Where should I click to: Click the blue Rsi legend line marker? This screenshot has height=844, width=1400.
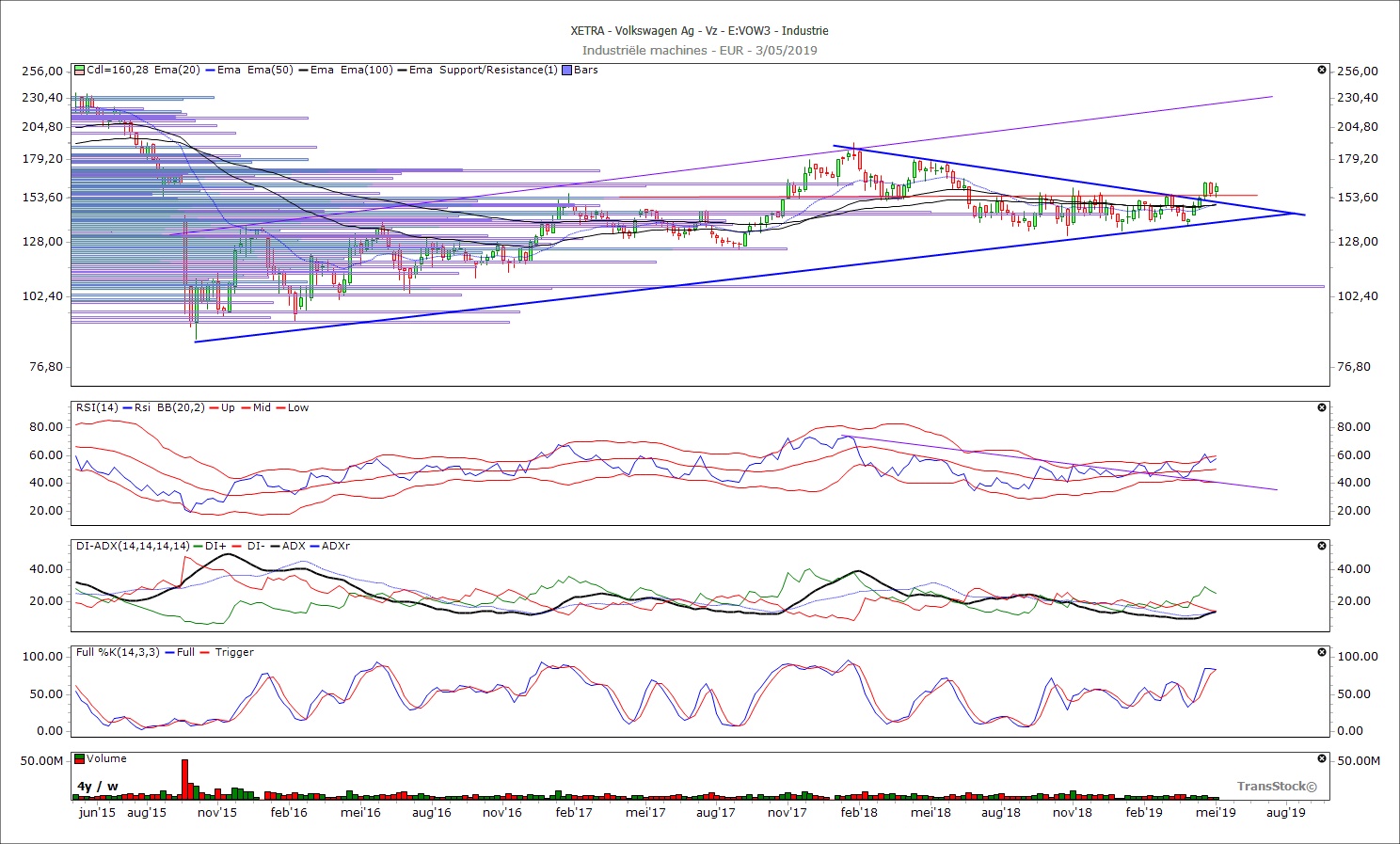click(128, 407)
